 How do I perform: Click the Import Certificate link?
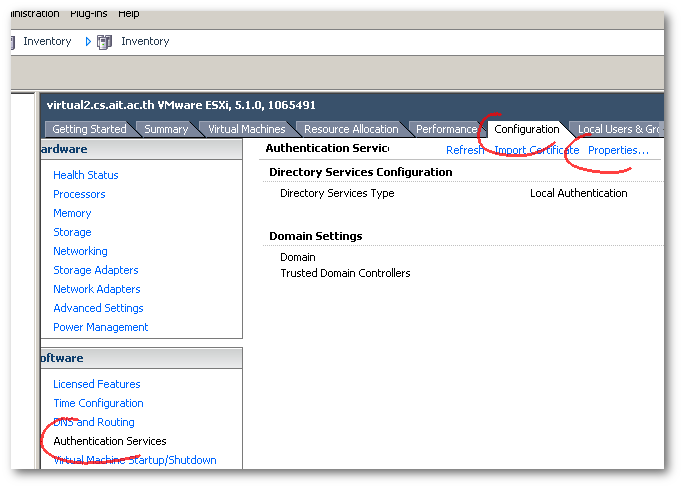click(537, 150)
